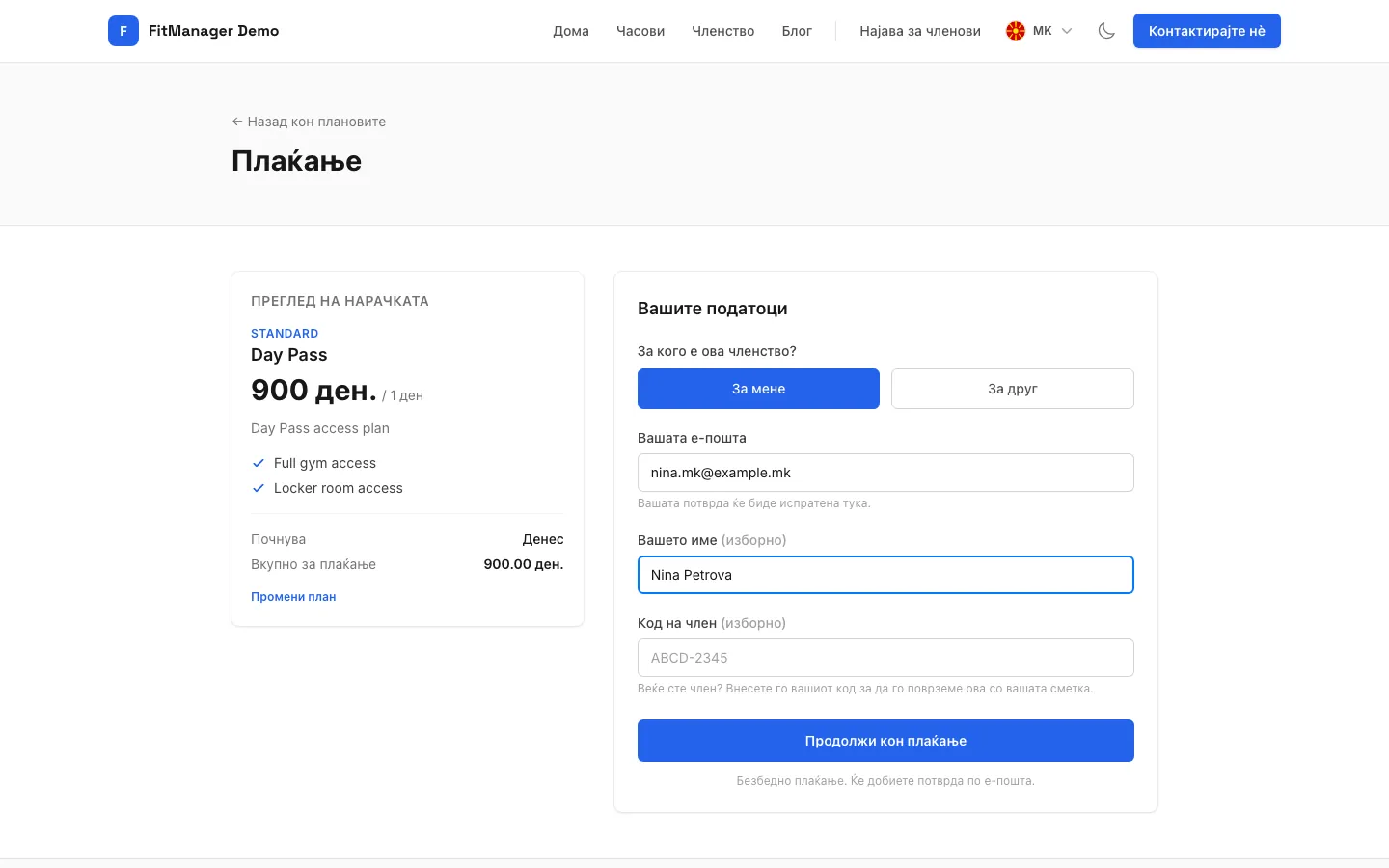
Task: Click the FitManager blue F logo icon
Action: [x=123, y=31]
